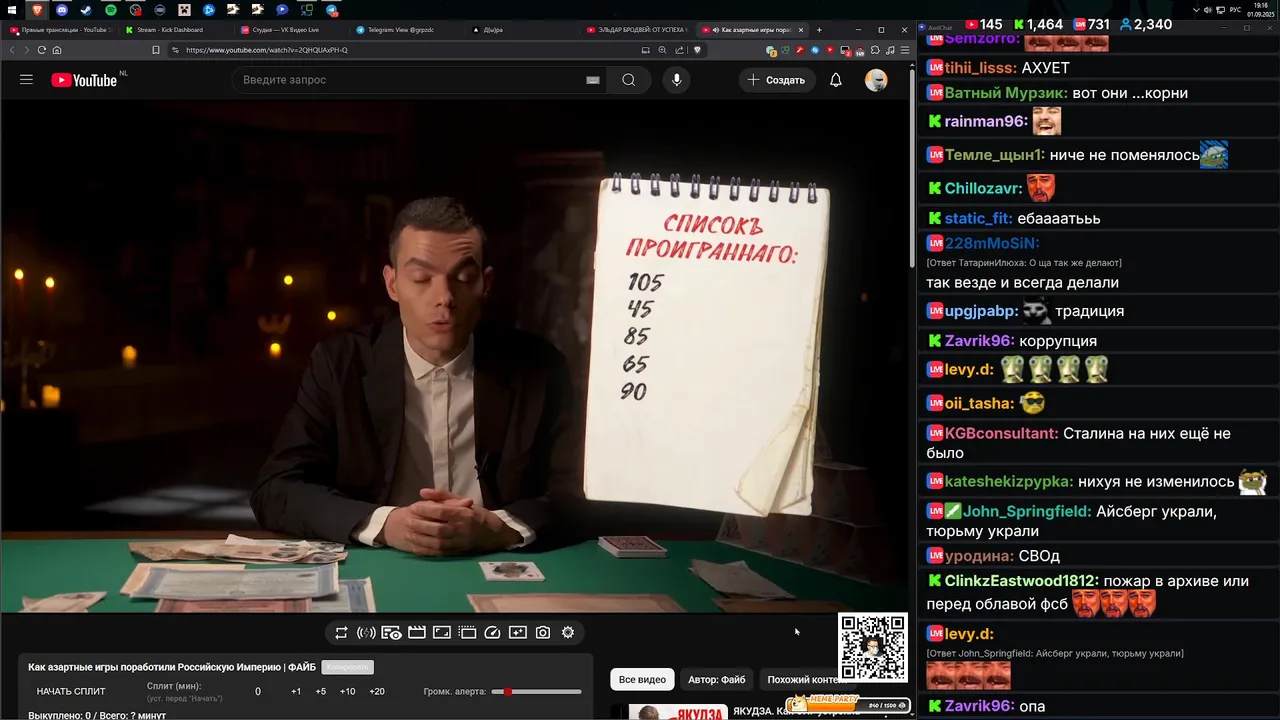1280x720 pixels.
Task: Switch to Прямые трансляции YouTube tab
Action: (60, 30)
